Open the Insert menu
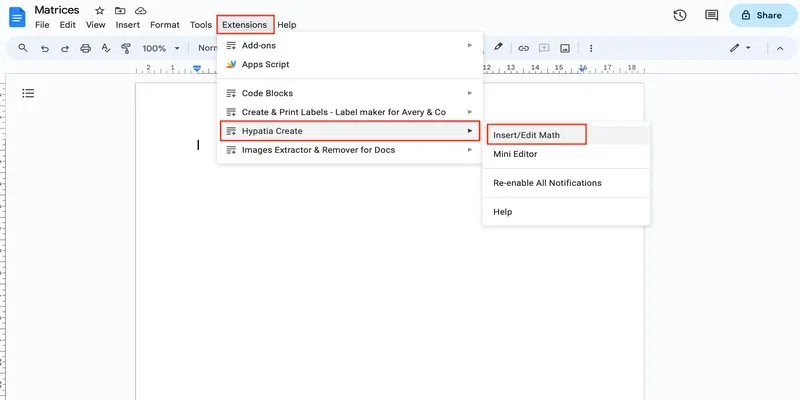Viewport: 800px width, 400px height. 128,24
